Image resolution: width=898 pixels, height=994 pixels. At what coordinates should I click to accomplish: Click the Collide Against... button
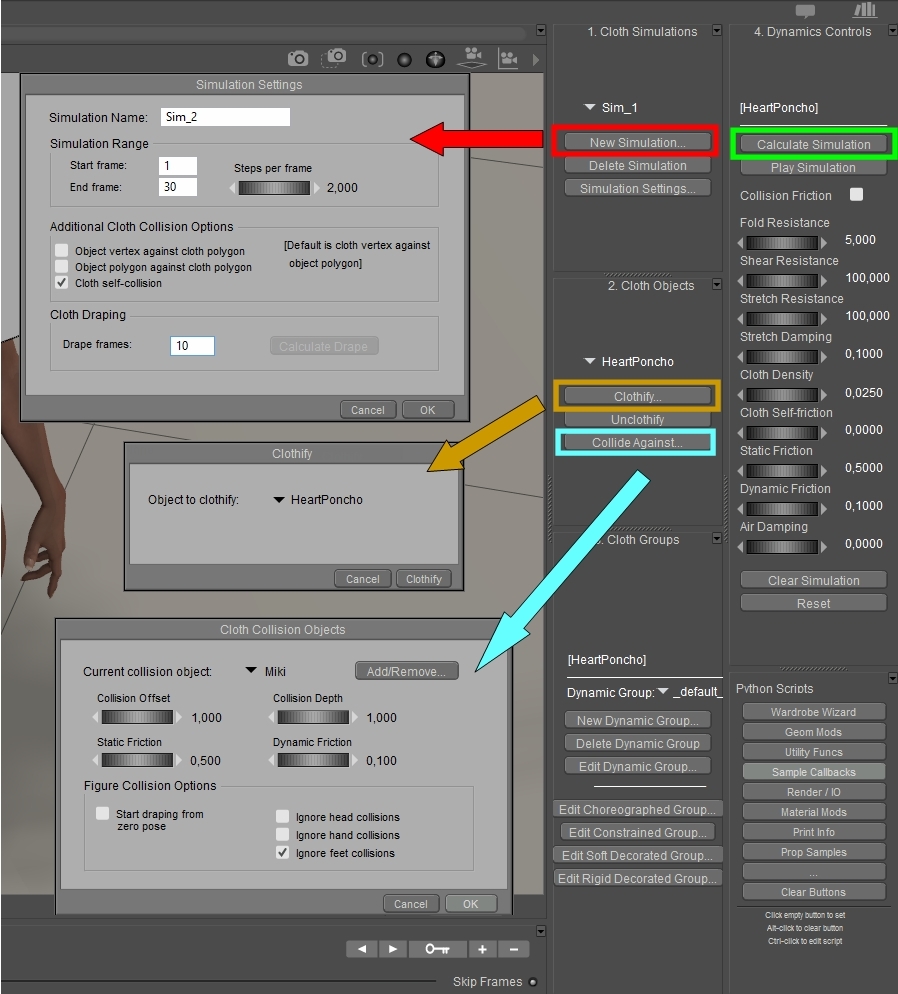[637, 442]
